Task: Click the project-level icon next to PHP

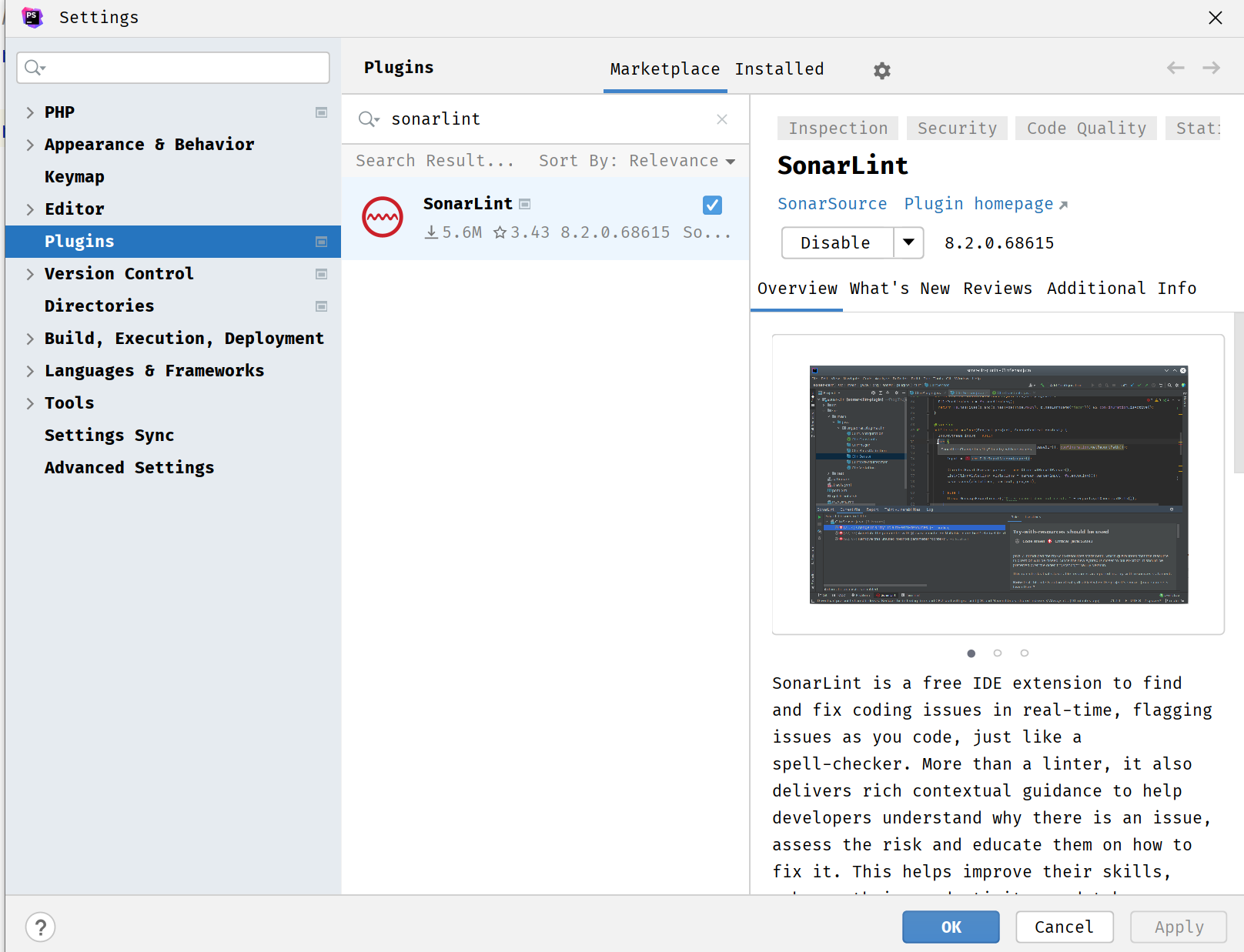Action: point(322,112)
